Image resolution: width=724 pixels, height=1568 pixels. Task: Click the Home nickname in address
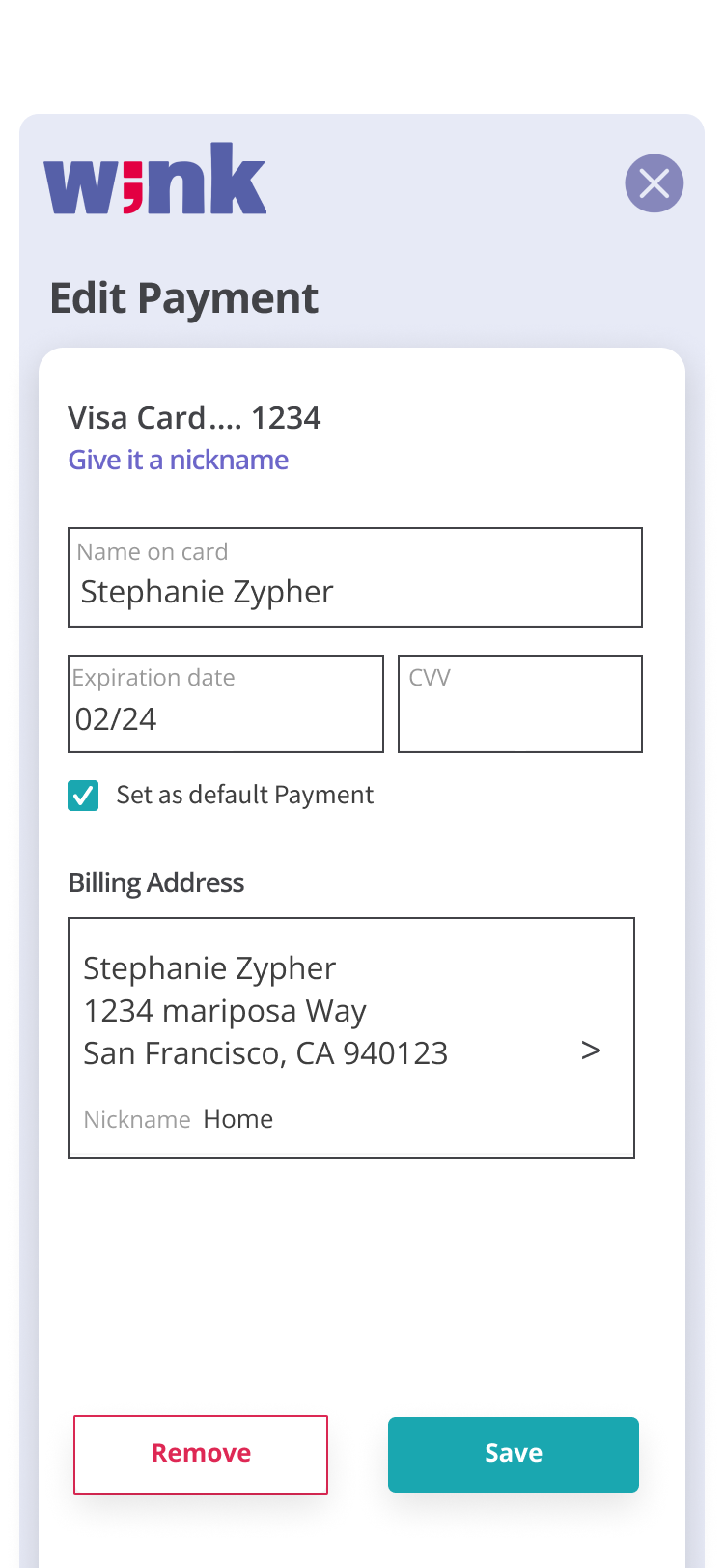tap(237, 1119)
